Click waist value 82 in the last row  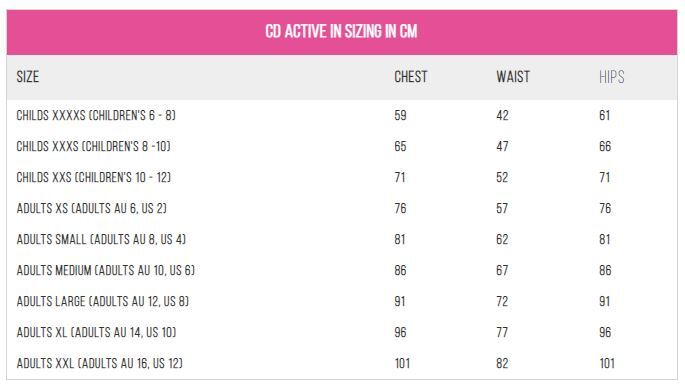pos(502,364)
